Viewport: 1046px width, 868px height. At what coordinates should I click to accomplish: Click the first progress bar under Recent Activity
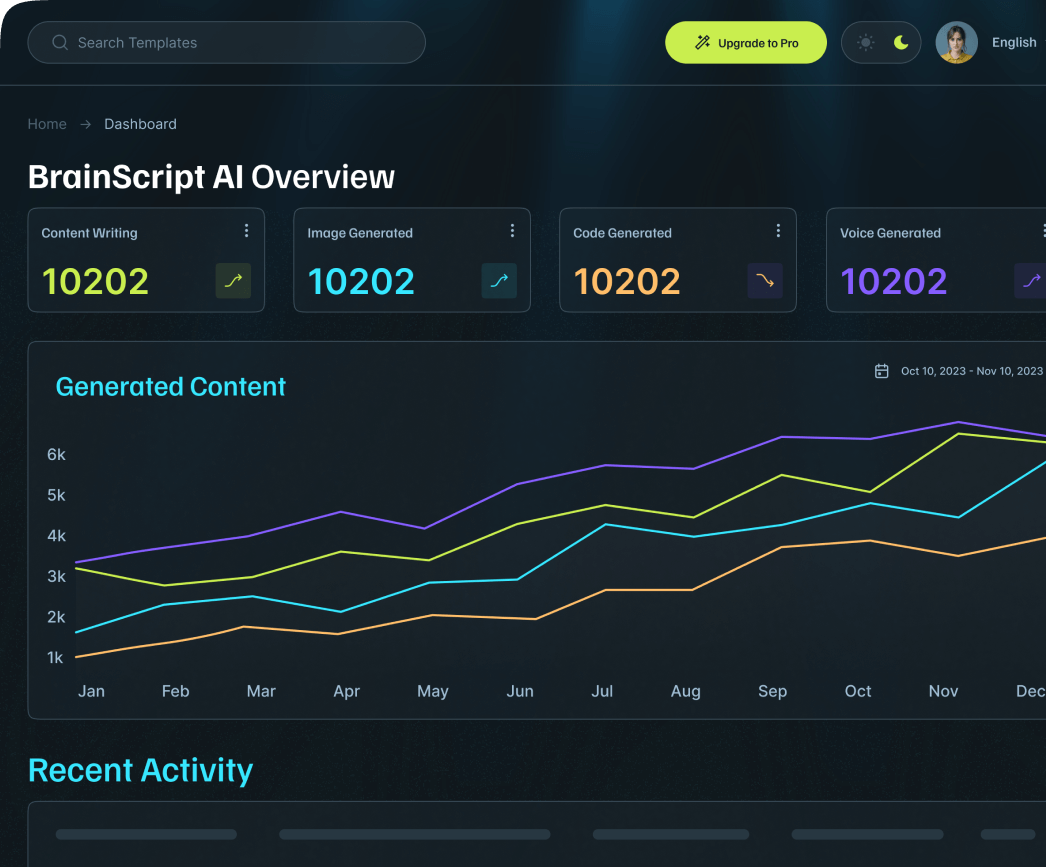[146, 833]
